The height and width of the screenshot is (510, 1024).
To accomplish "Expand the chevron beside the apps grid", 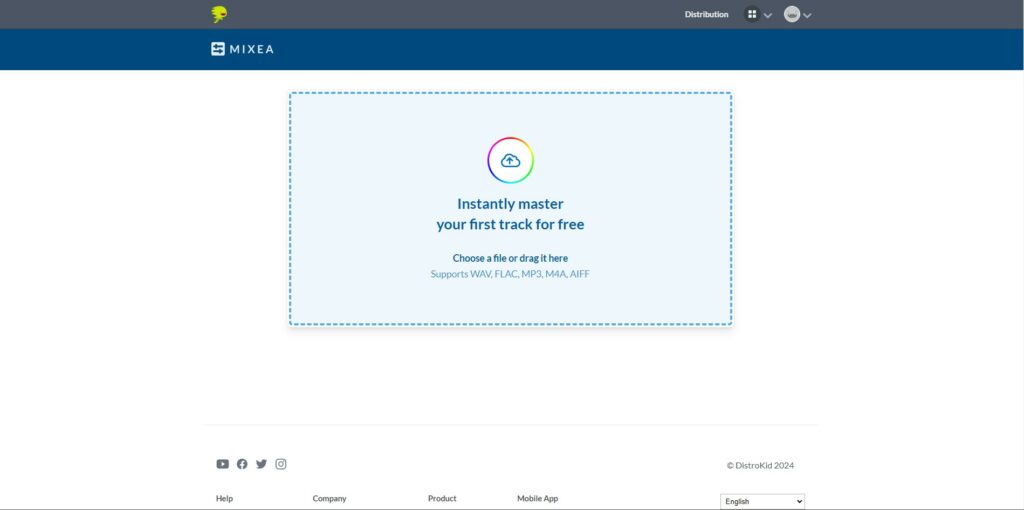I will coord(768,15).
